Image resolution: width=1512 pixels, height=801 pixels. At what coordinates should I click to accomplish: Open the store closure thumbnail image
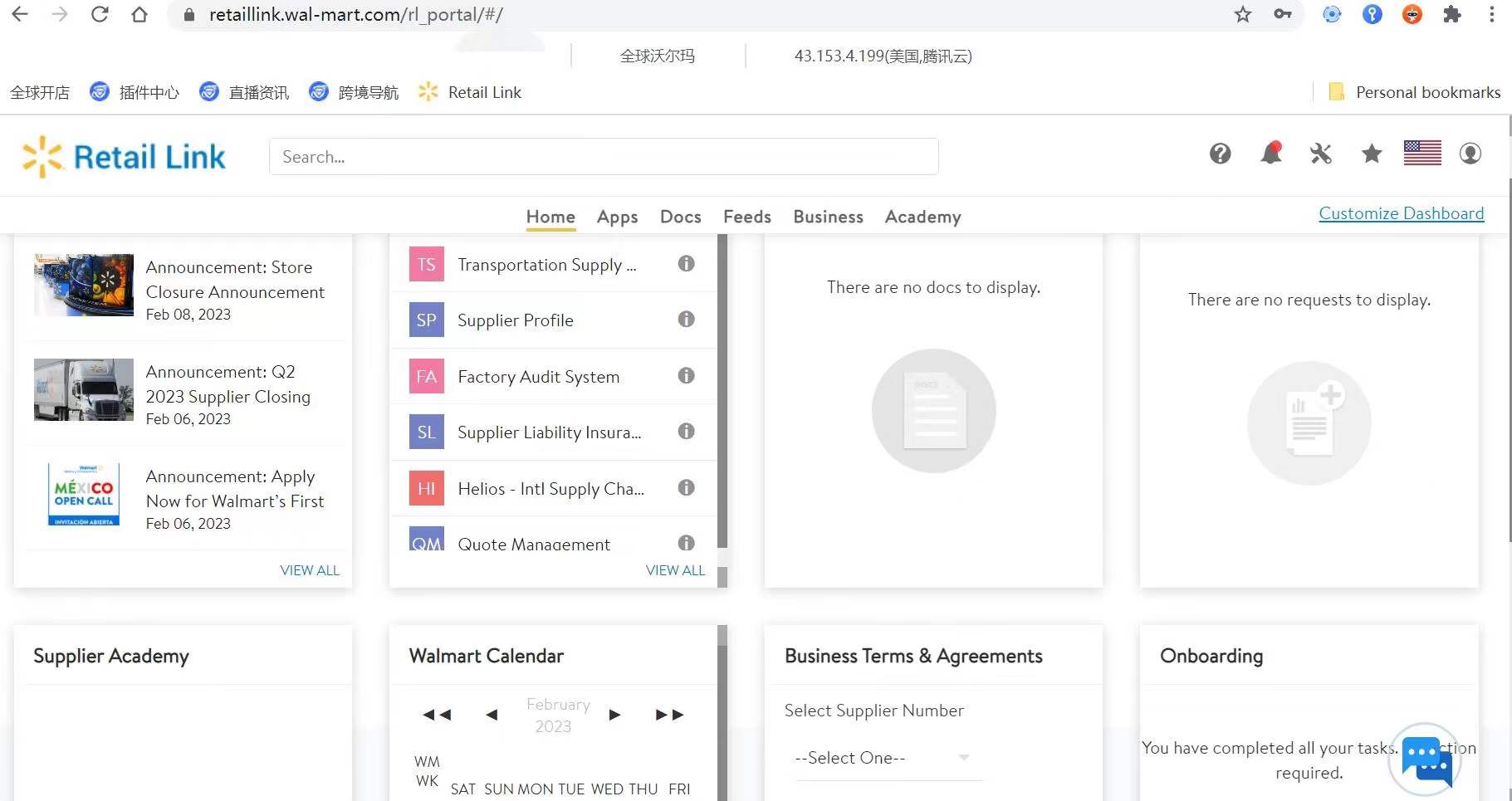[84, 285]
